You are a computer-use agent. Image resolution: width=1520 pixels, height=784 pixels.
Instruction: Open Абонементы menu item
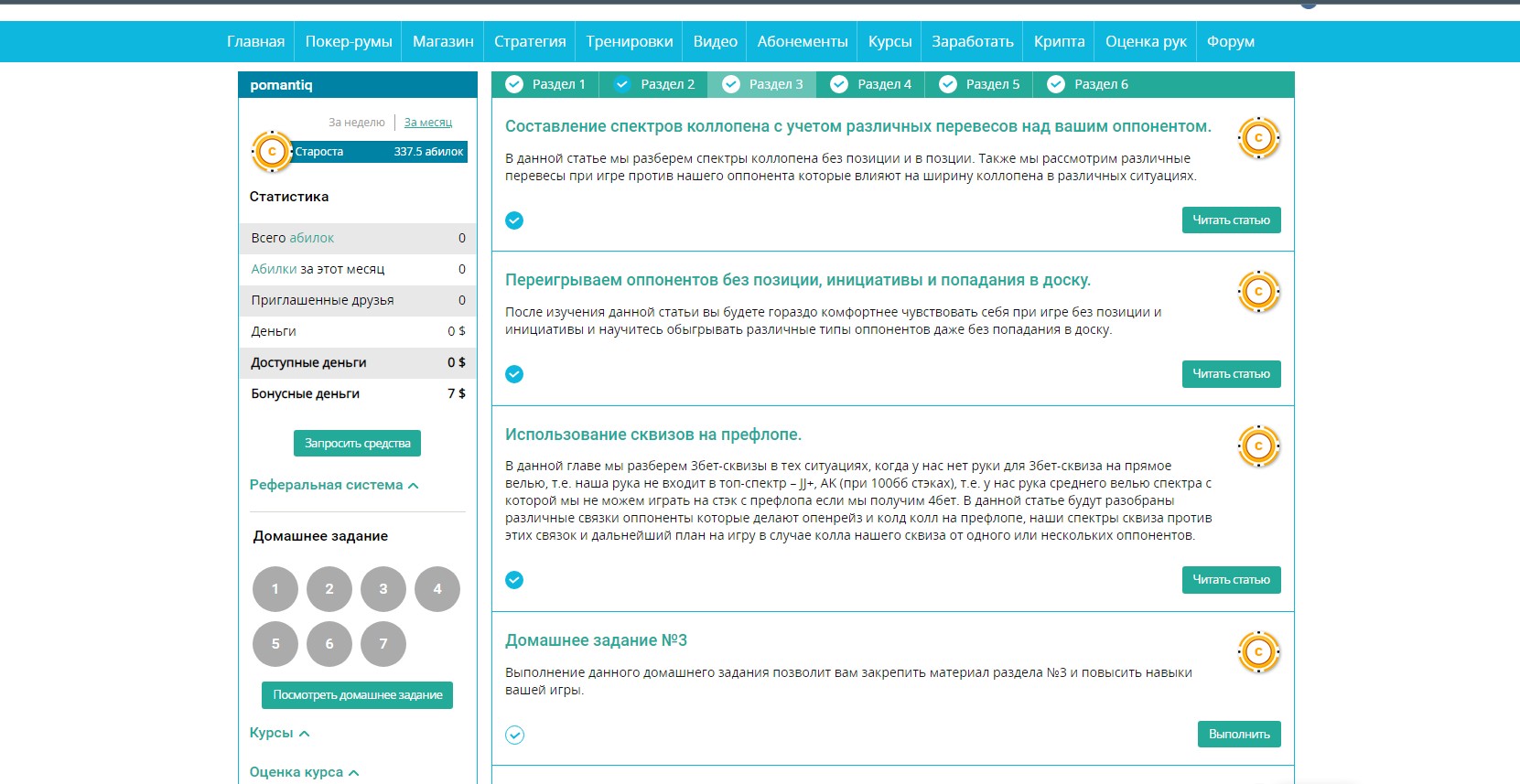point(803,41)
